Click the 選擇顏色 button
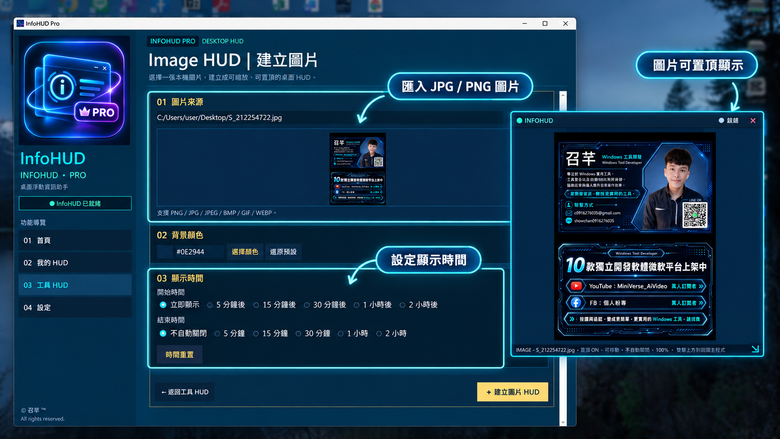 pos(245,252)
